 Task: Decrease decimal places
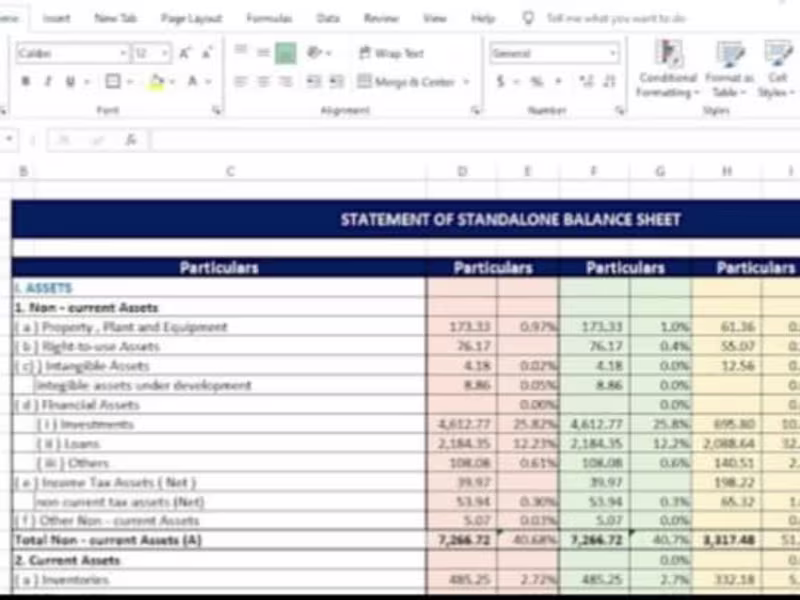tap(609, 82)
